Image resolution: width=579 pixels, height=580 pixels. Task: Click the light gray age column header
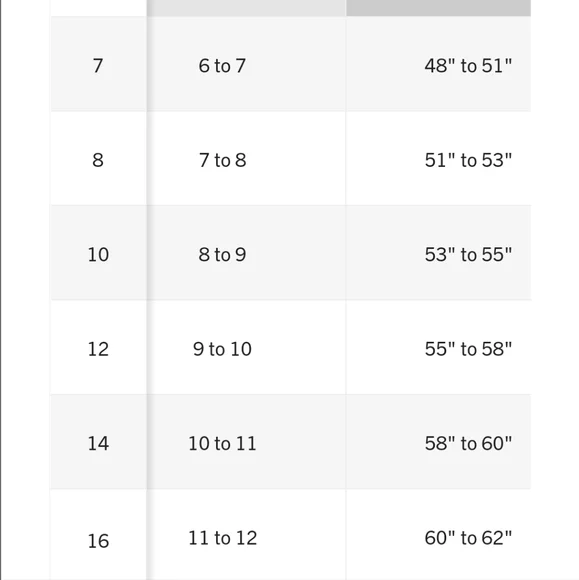[246, 8]
